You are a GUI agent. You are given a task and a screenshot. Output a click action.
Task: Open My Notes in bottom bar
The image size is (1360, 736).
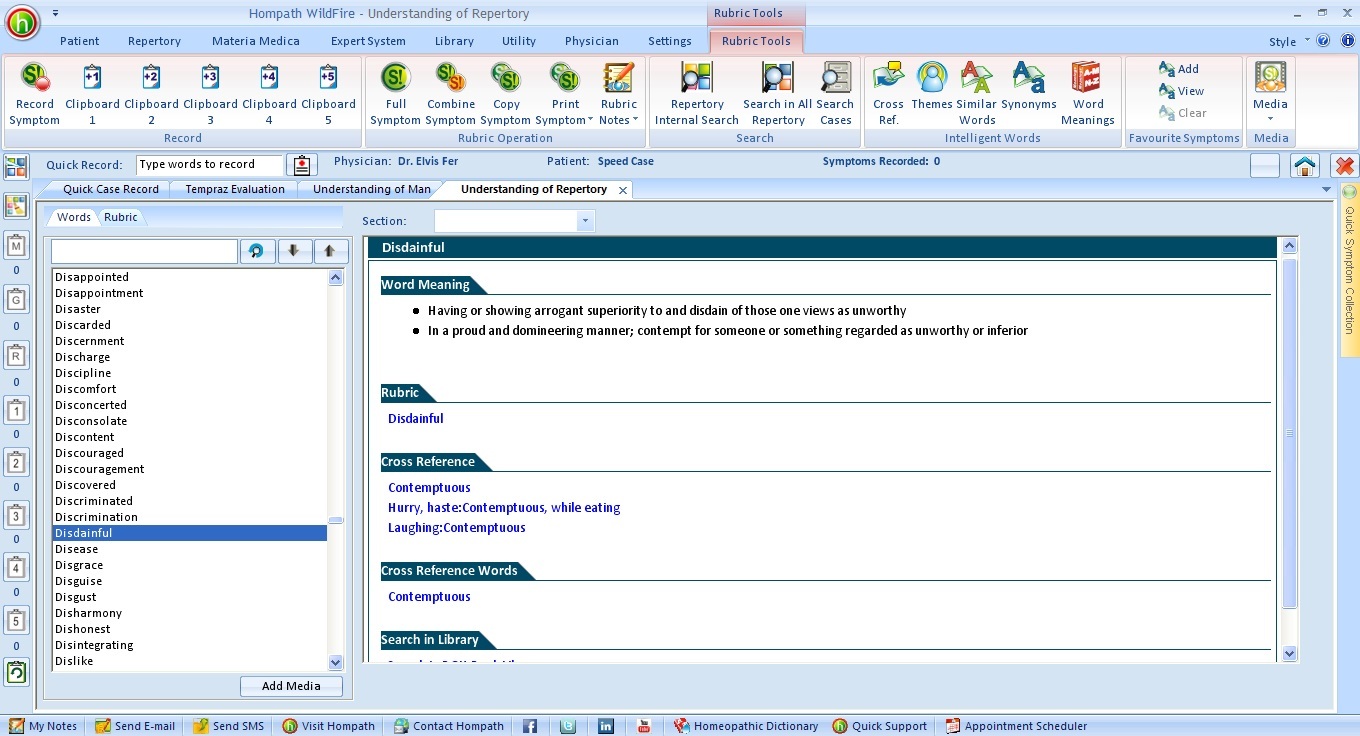click(x=43, y=726)
